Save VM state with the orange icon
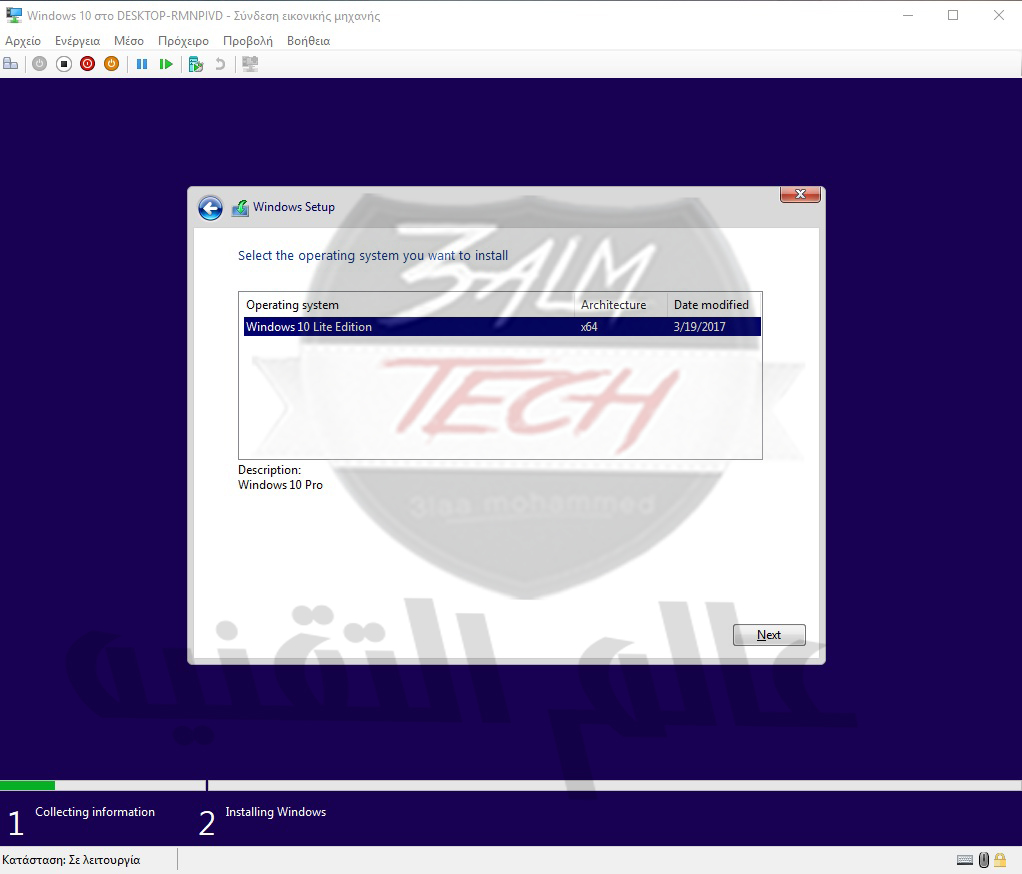 pos(111,64)
